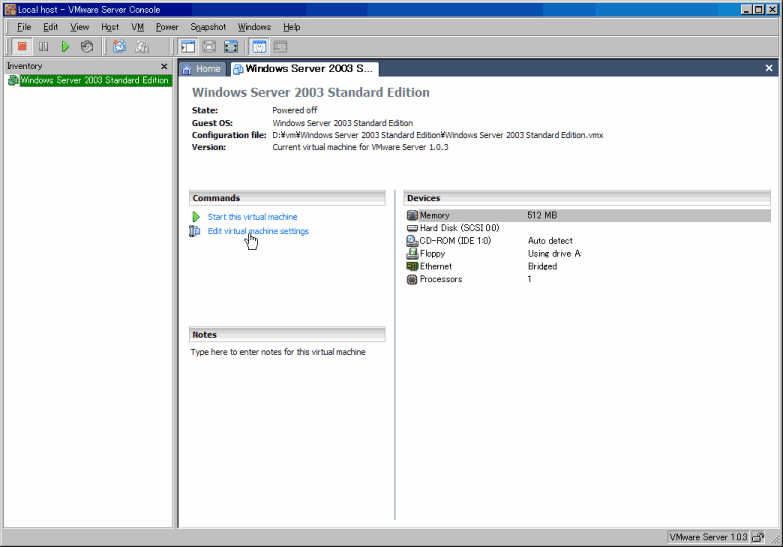Open the View menu
The width and height of the screenshot is (783, 547).
point(79,27)
